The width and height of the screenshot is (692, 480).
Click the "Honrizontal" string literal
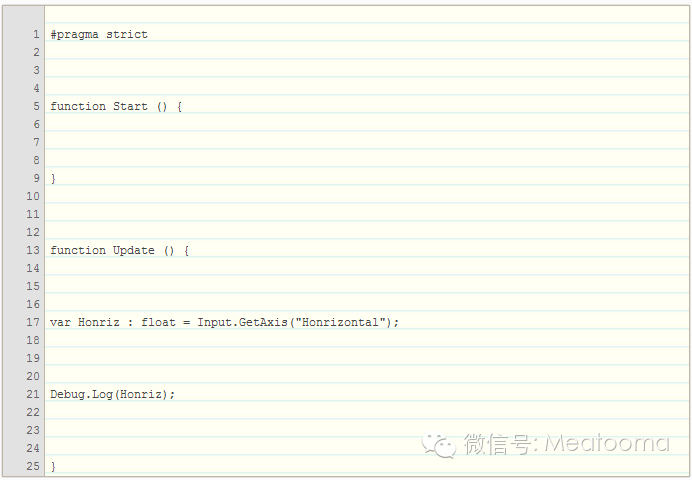[343, 322]
